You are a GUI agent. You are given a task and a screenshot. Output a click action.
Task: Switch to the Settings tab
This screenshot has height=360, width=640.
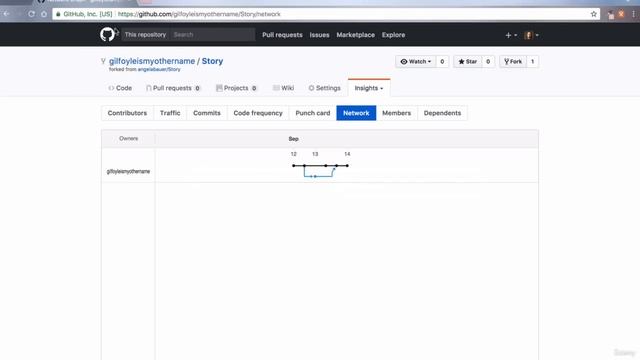[x=324, y=88]
